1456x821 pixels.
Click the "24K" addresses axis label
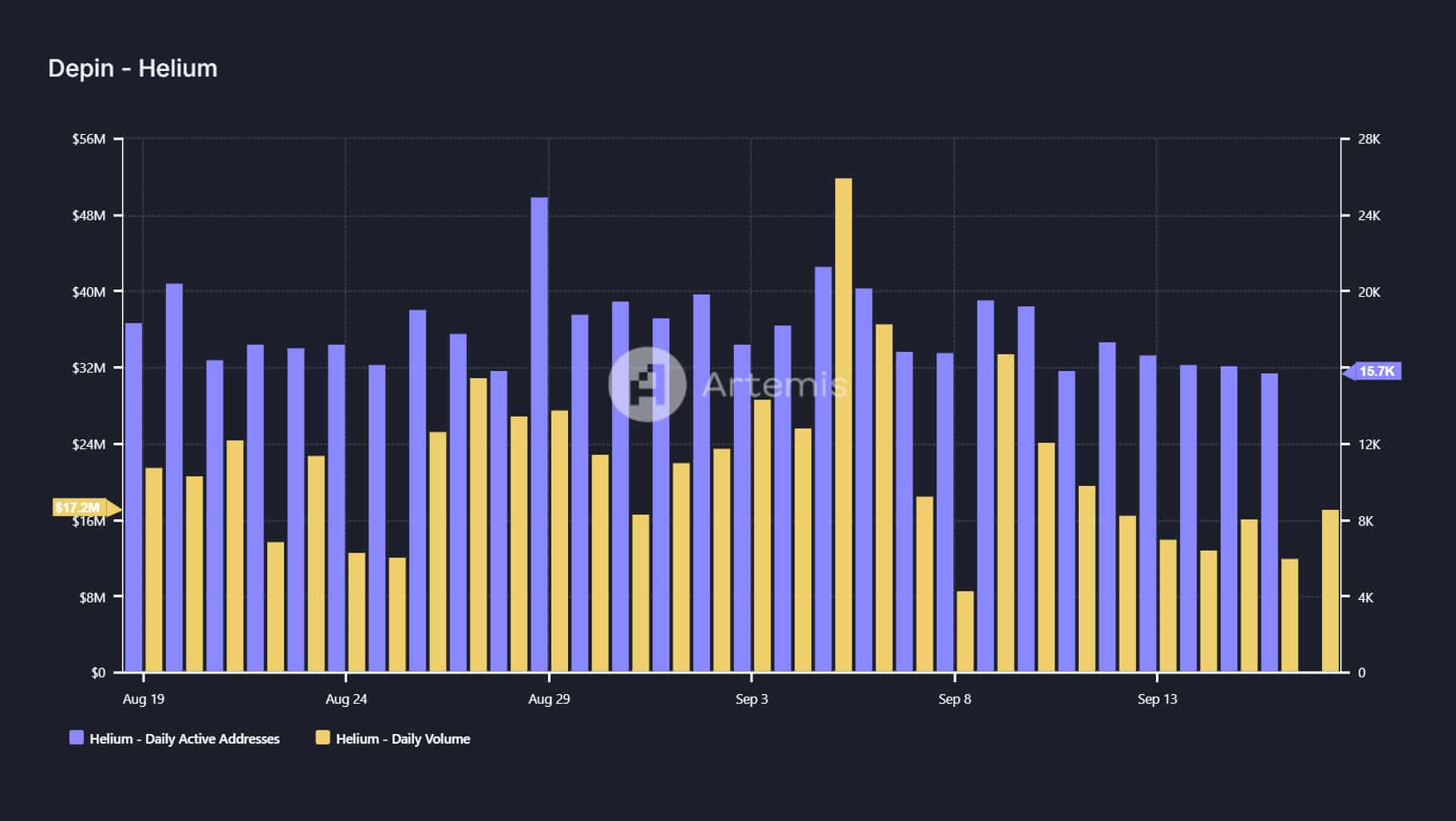pyautogui.click(x=1369, y=215)
